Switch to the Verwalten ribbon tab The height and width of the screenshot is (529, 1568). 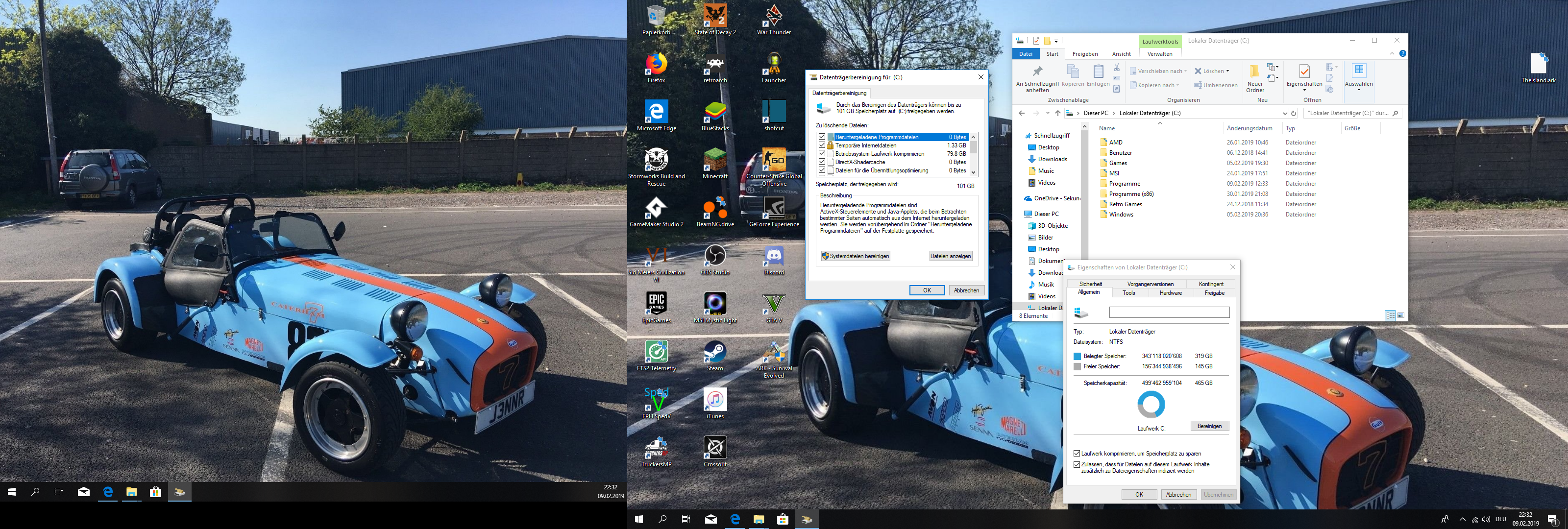click(x=1159, y=54)
